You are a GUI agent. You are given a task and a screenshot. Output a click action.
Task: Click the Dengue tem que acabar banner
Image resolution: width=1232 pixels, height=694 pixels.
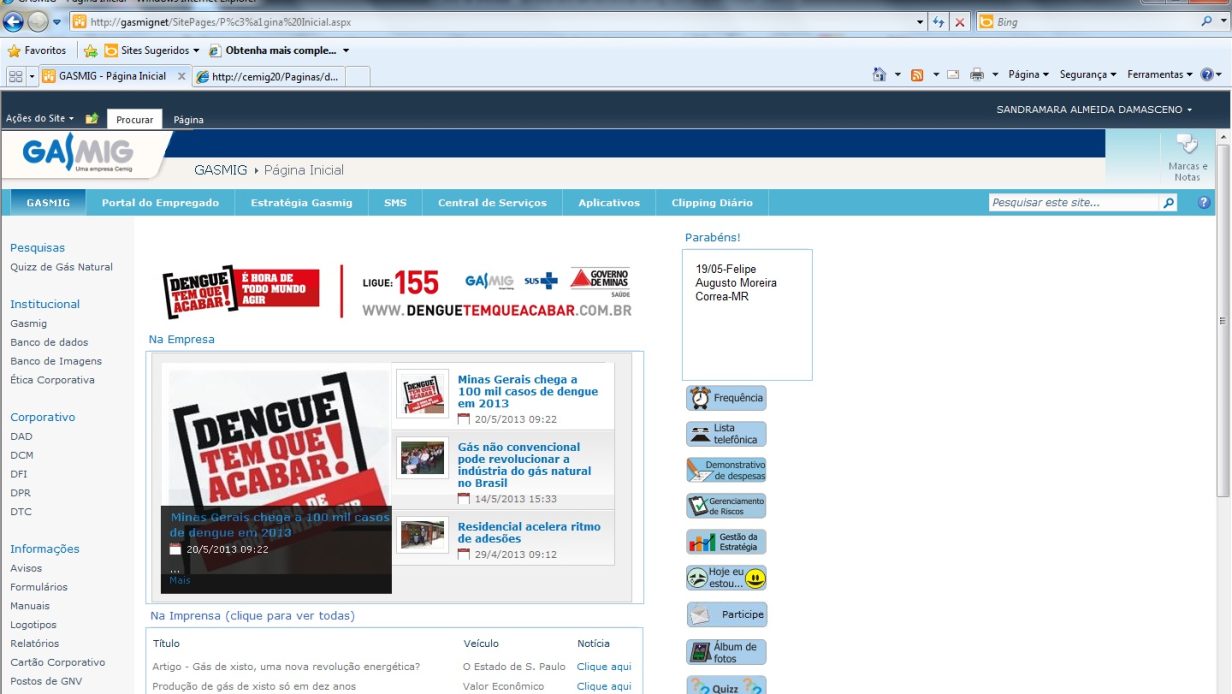click(x=397, y=291)
